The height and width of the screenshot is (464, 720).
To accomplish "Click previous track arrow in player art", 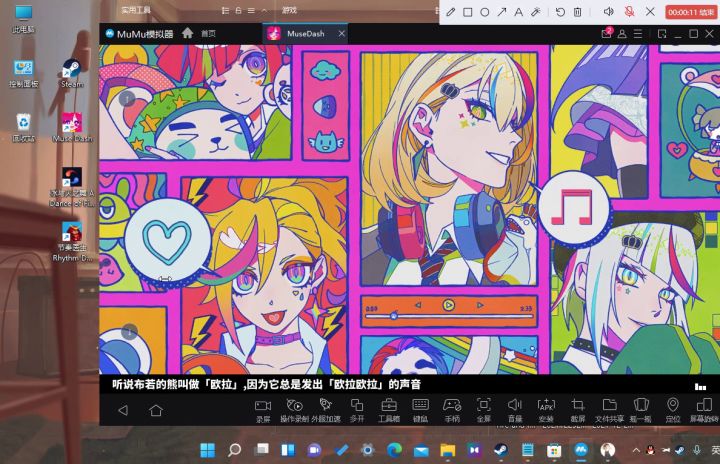I will coord(418,305).
